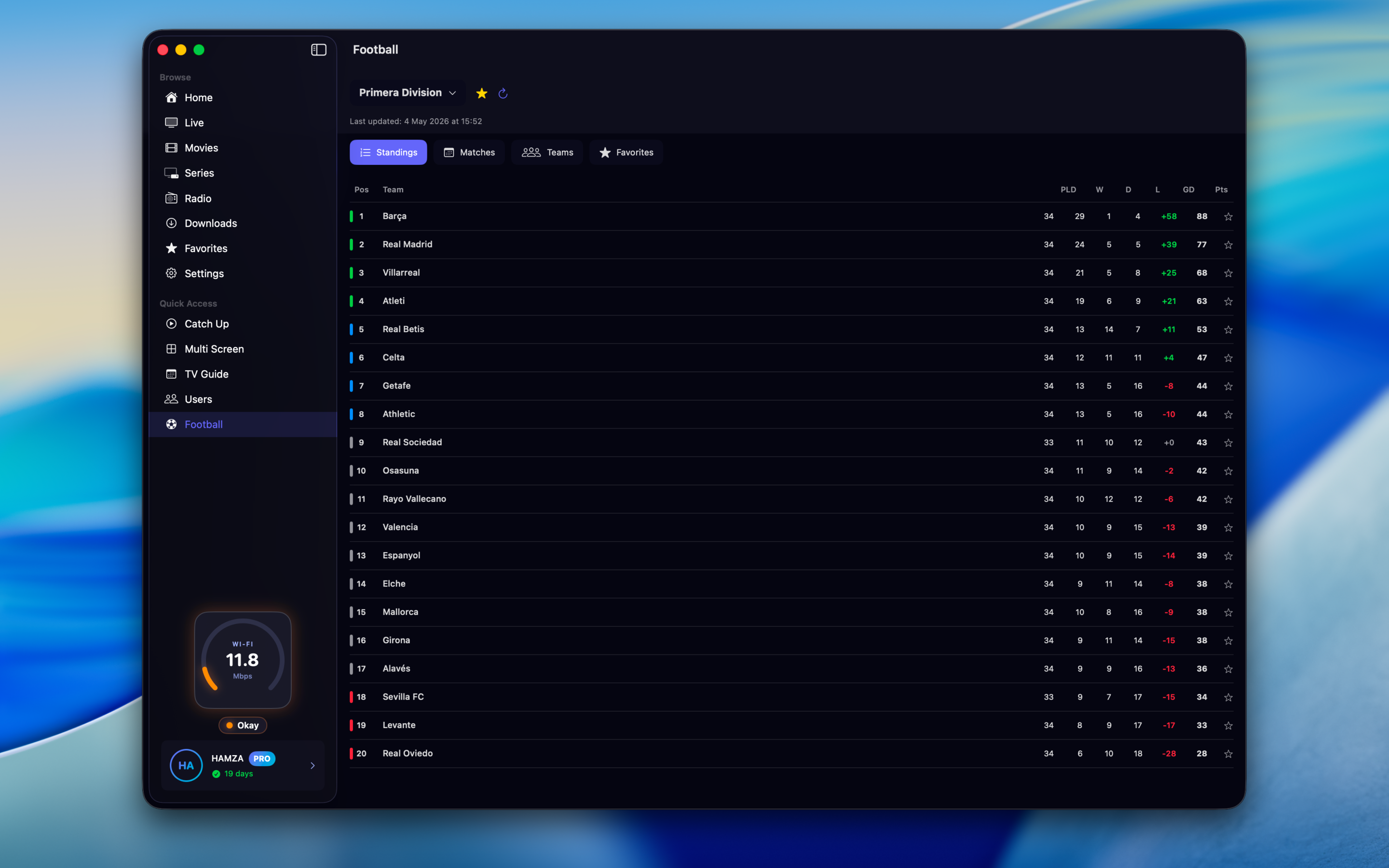This screenshot has height=868, width=1389.
Task: Open Movies from the sidebar
Action: tap(243, 148)
